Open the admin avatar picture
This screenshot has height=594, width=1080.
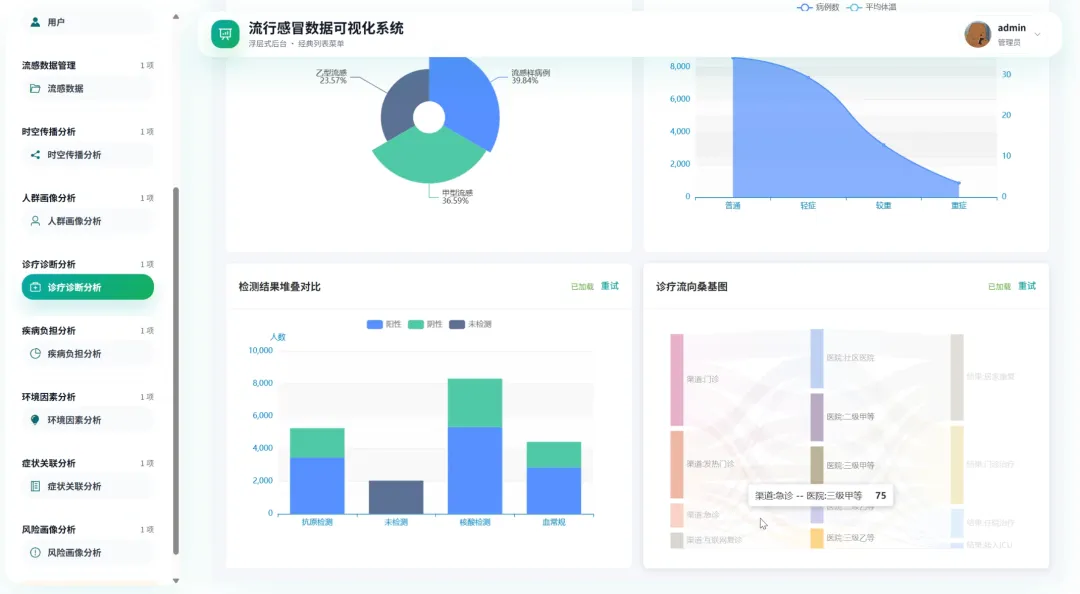click(x=977, y=34)
